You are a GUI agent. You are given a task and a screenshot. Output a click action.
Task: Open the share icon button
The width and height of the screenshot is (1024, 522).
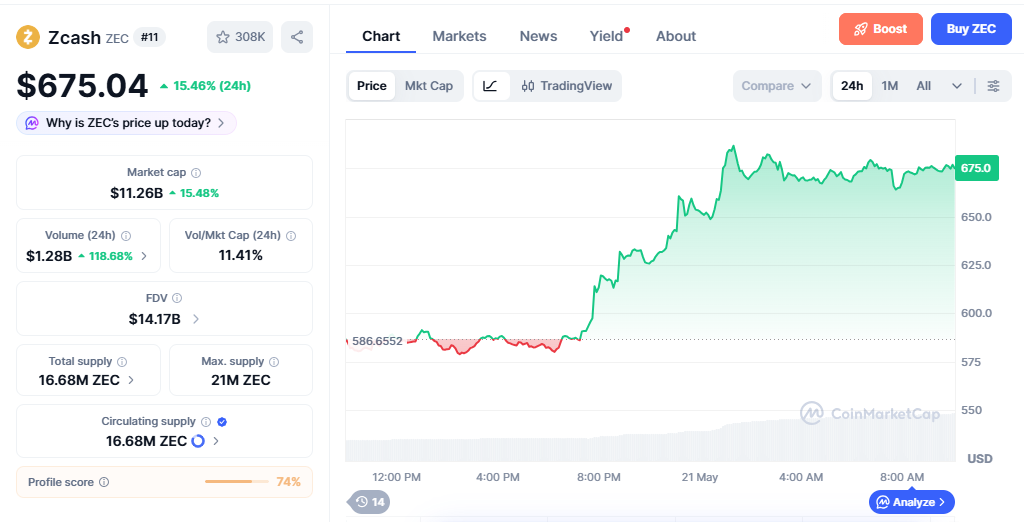[297, 37]
